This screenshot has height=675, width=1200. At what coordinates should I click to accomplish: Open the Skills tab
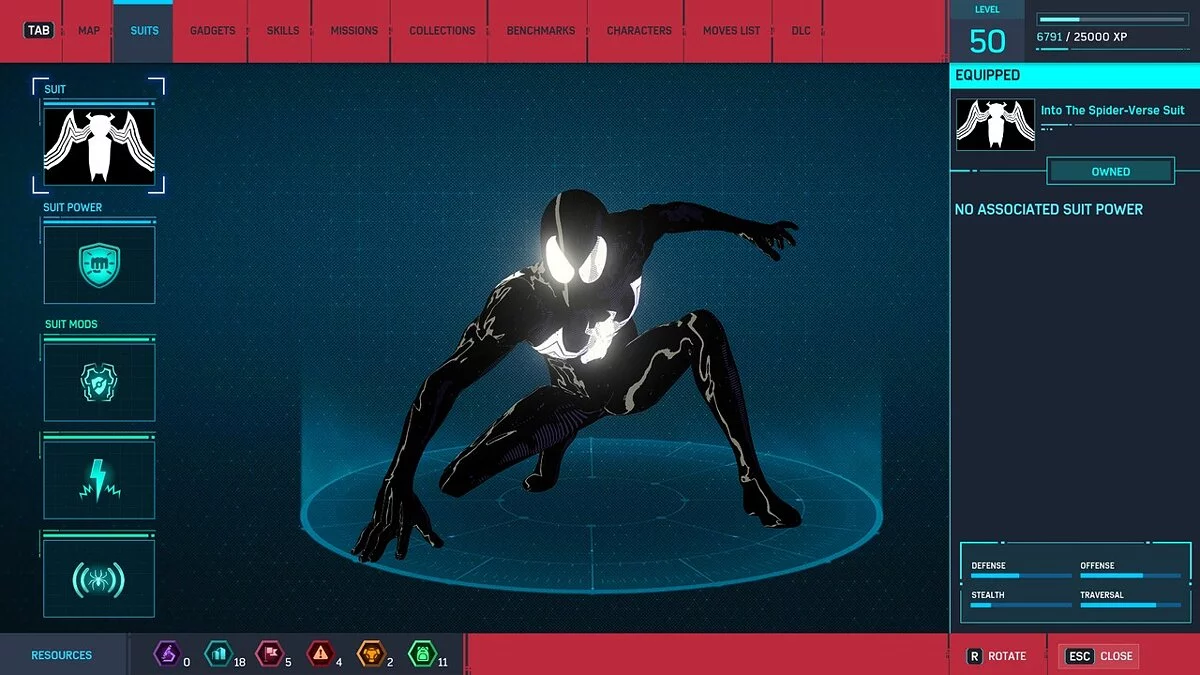[x=283, y=31]
